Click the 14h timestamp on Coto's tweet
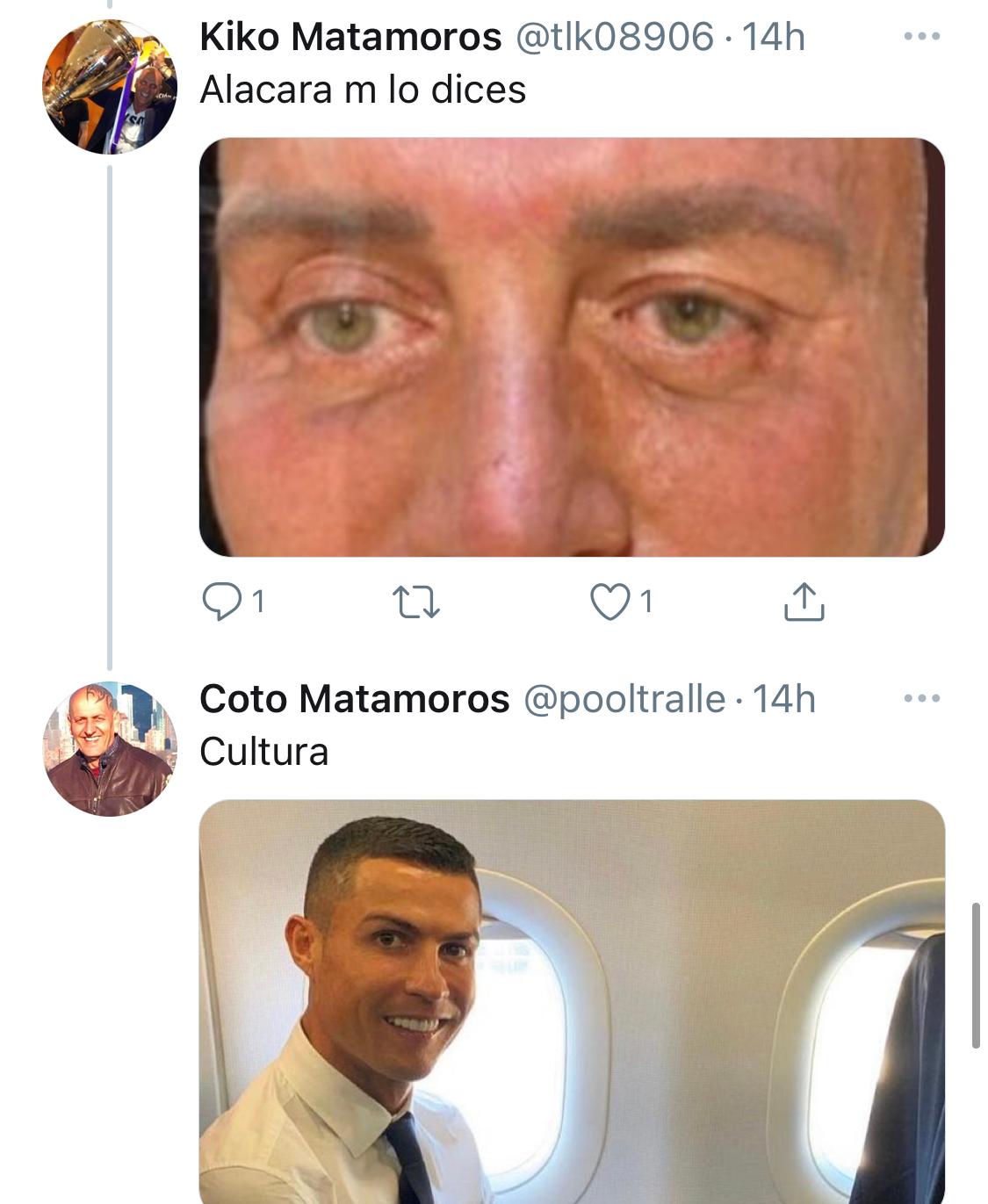The height and width of the screenshot is (1204, 988). [x=784, y=700]
